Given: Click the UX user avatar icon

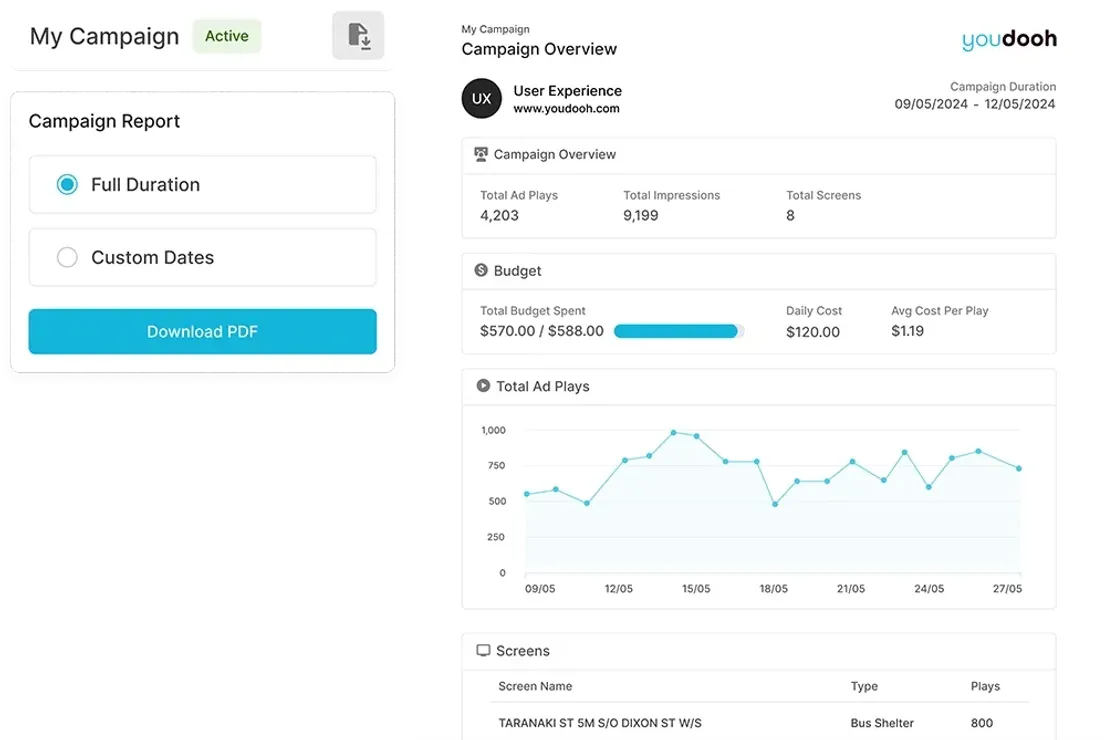Looking at the screenshot, I should [x=481, y=98].
